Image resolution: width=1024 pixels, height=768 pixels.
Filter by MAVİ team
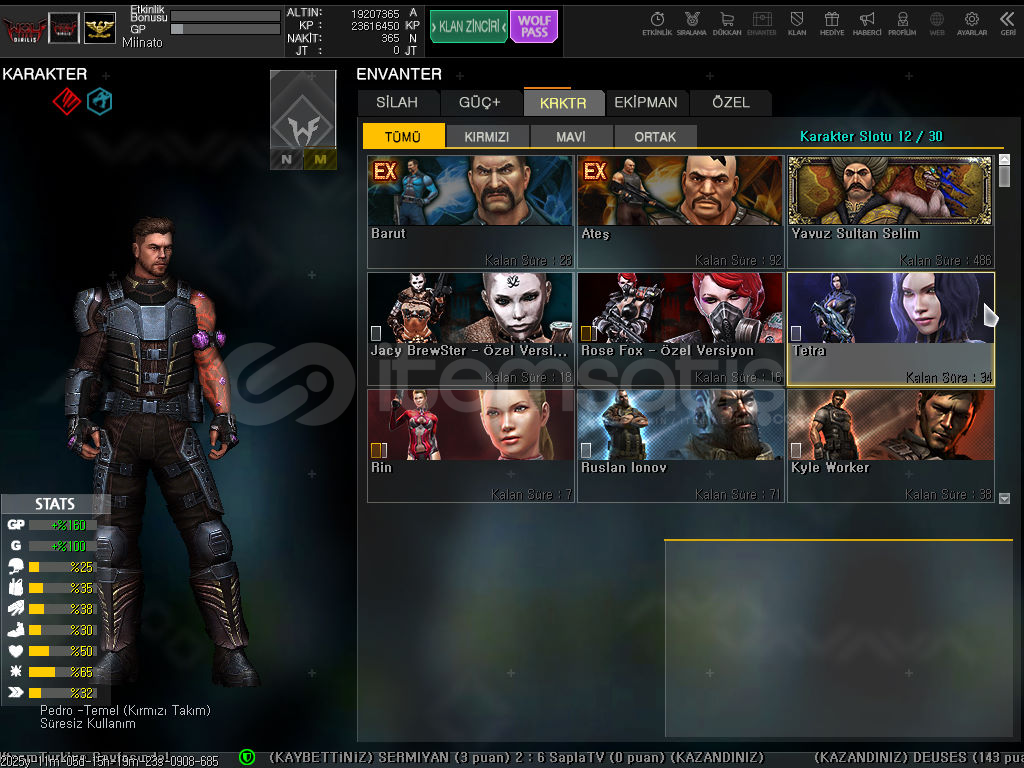571,136
